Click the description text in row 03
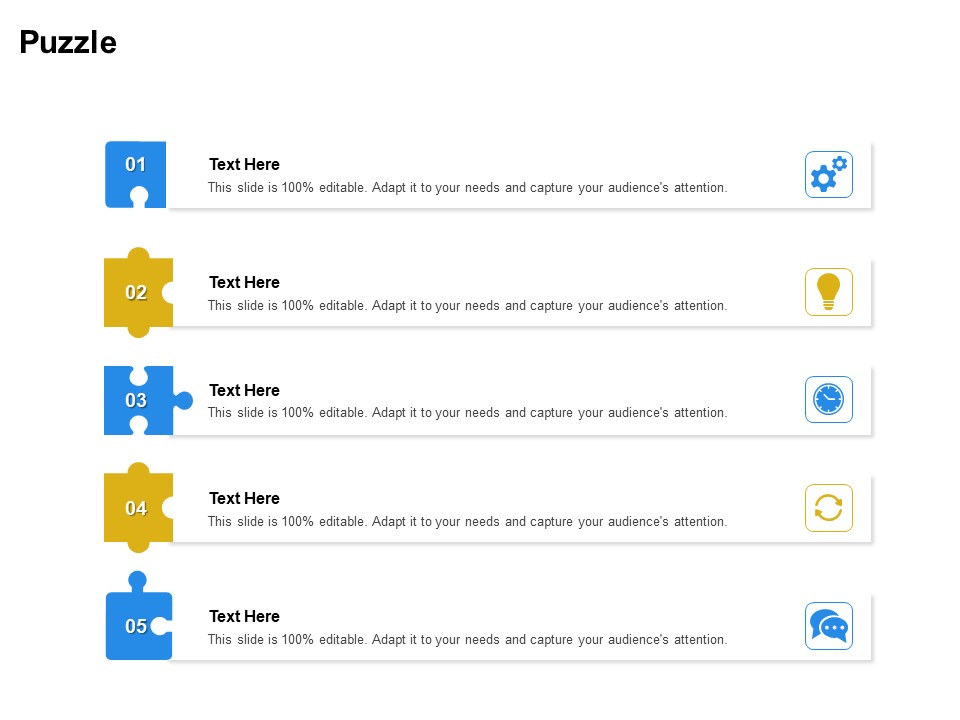 [467, 413]
